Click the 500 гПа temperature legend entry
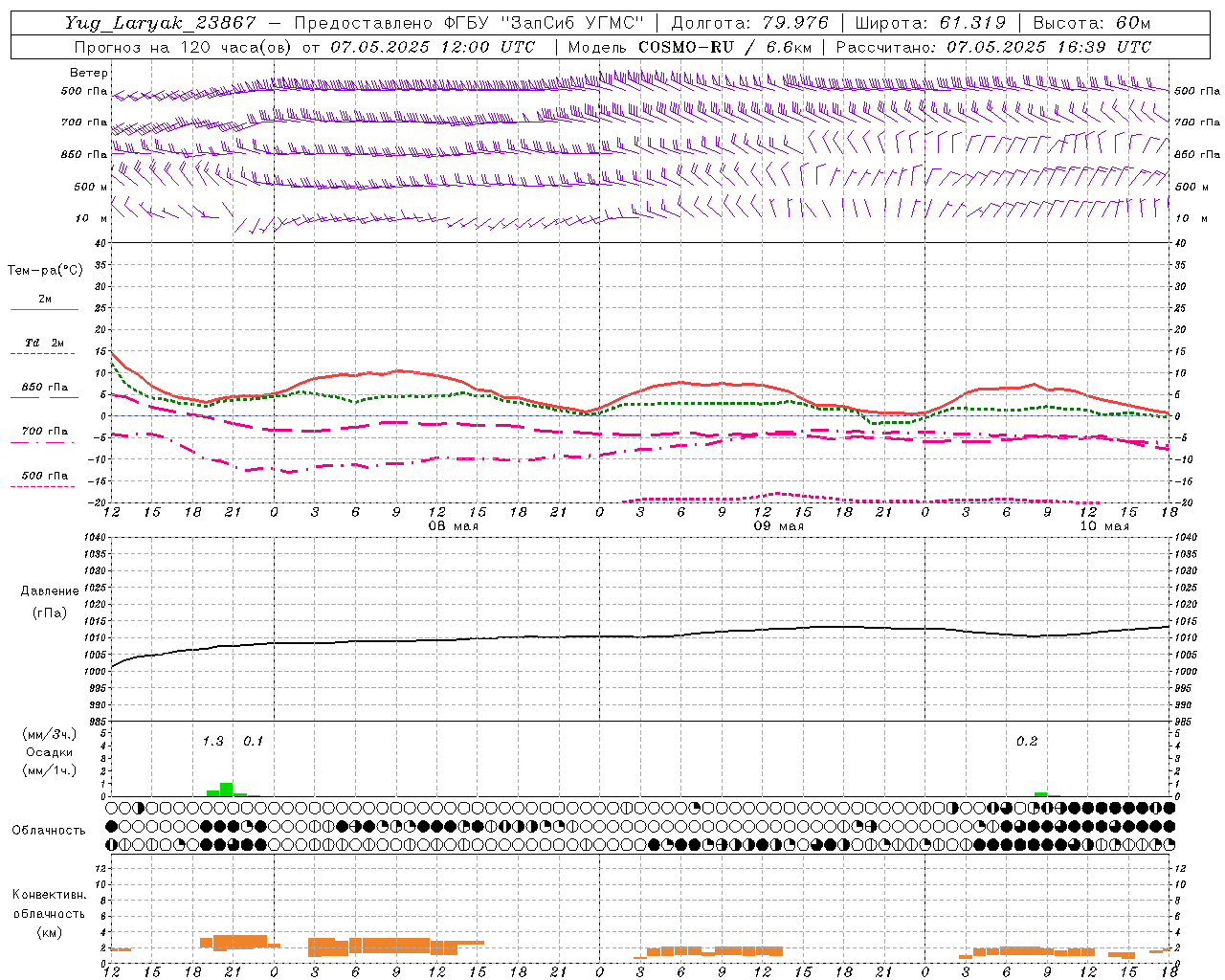The image size is (1225, 980). pos(44,476)
